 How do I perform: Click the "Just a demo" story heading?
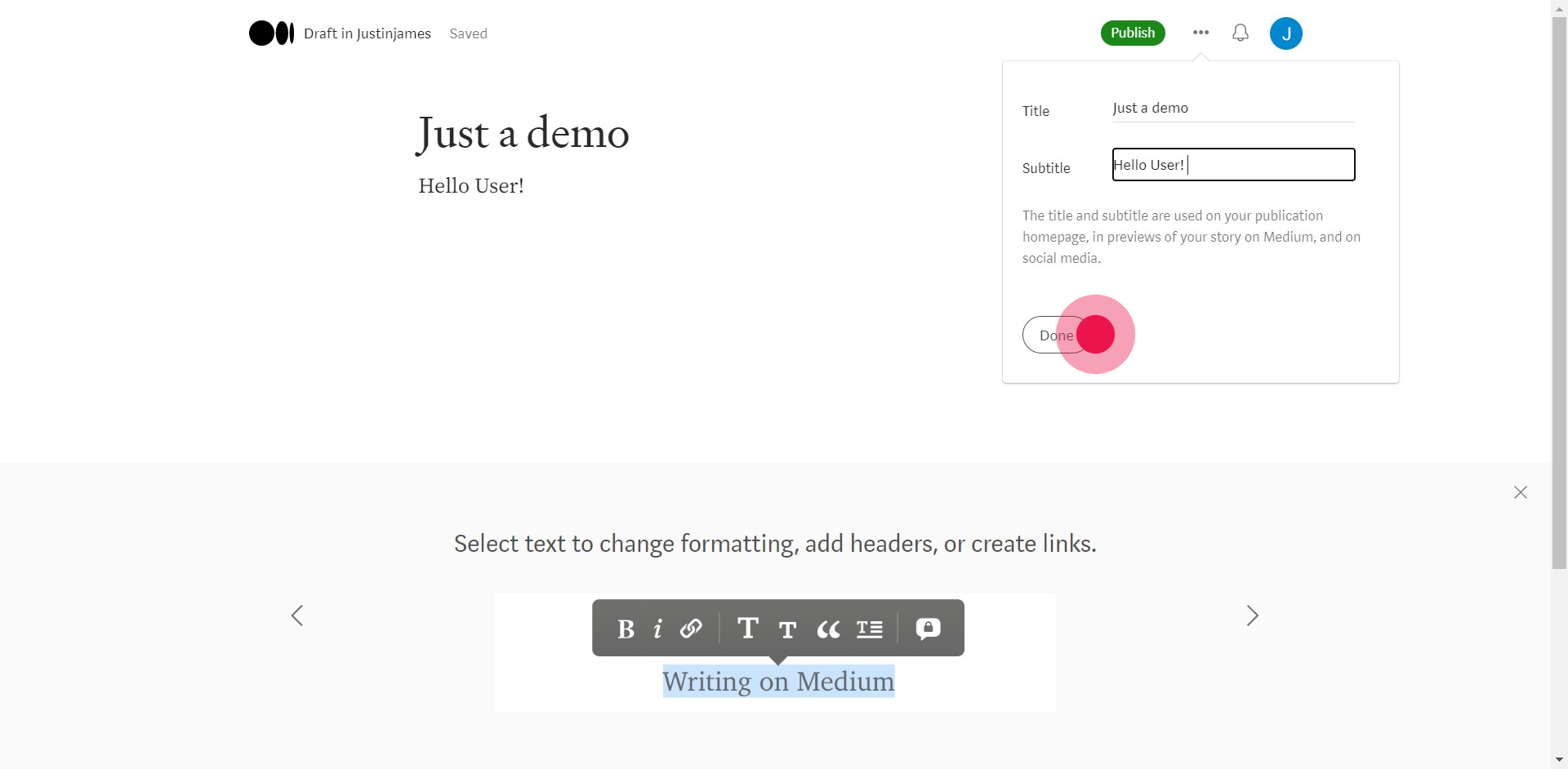point(523,133)
